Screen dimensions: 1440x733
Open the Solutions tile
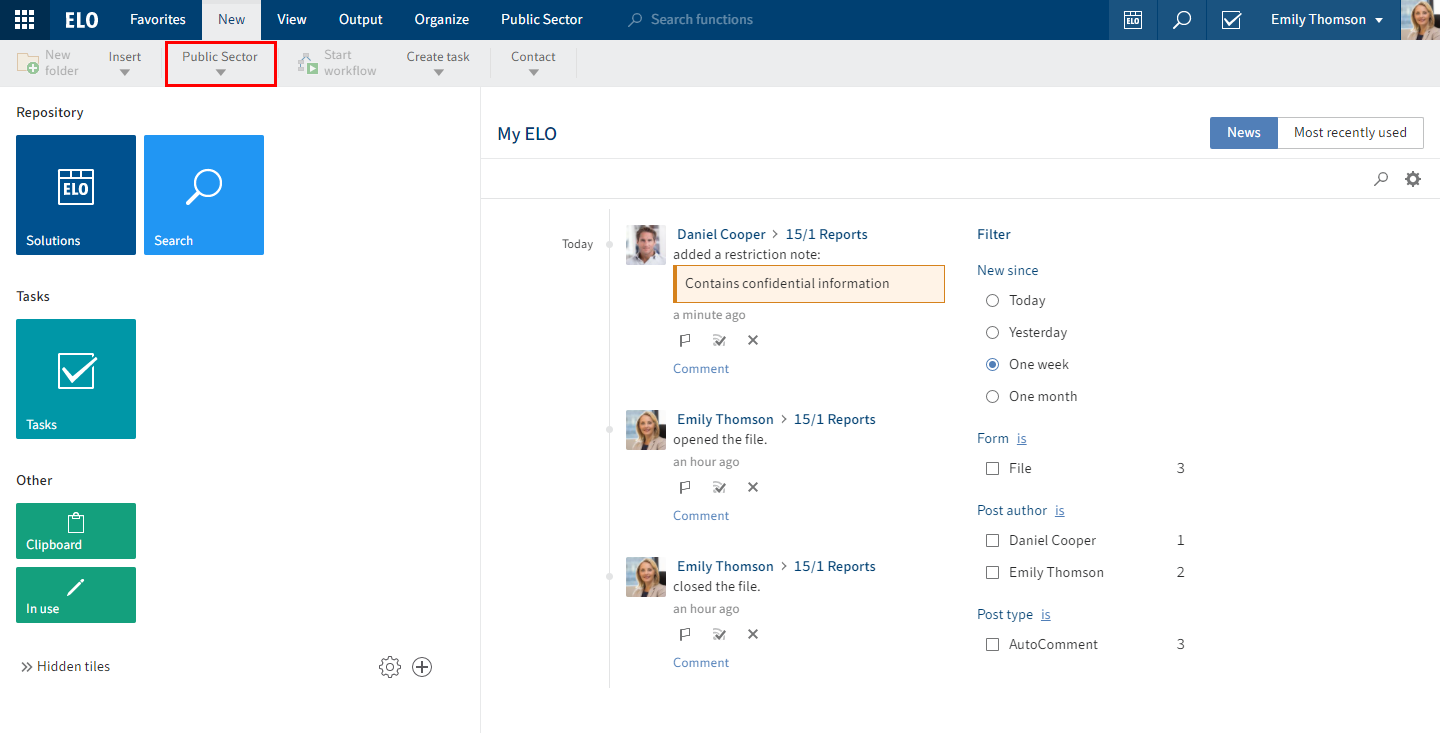click(76, 195)
